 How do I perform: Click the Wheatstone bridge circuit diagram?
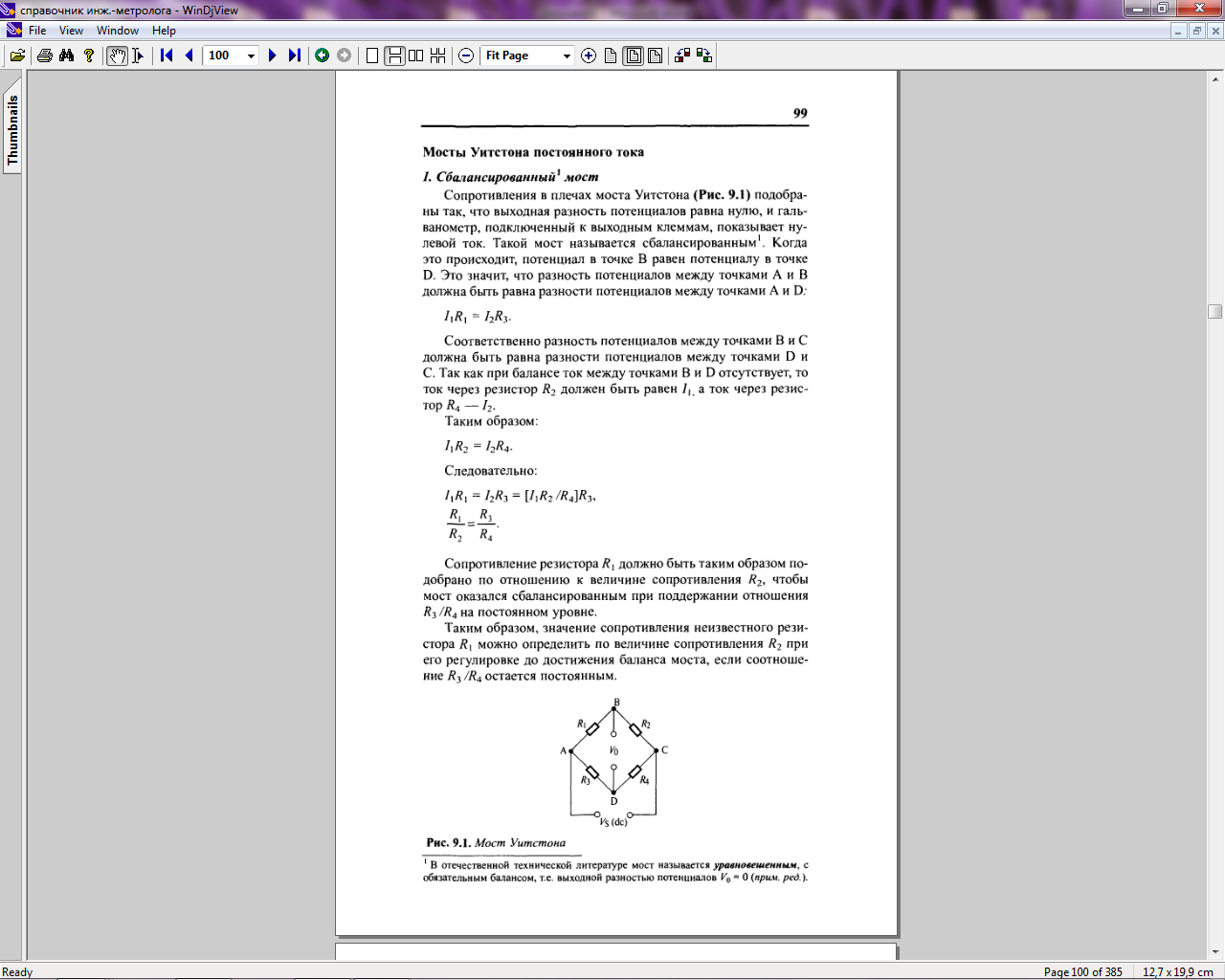(x=613, y=763)
